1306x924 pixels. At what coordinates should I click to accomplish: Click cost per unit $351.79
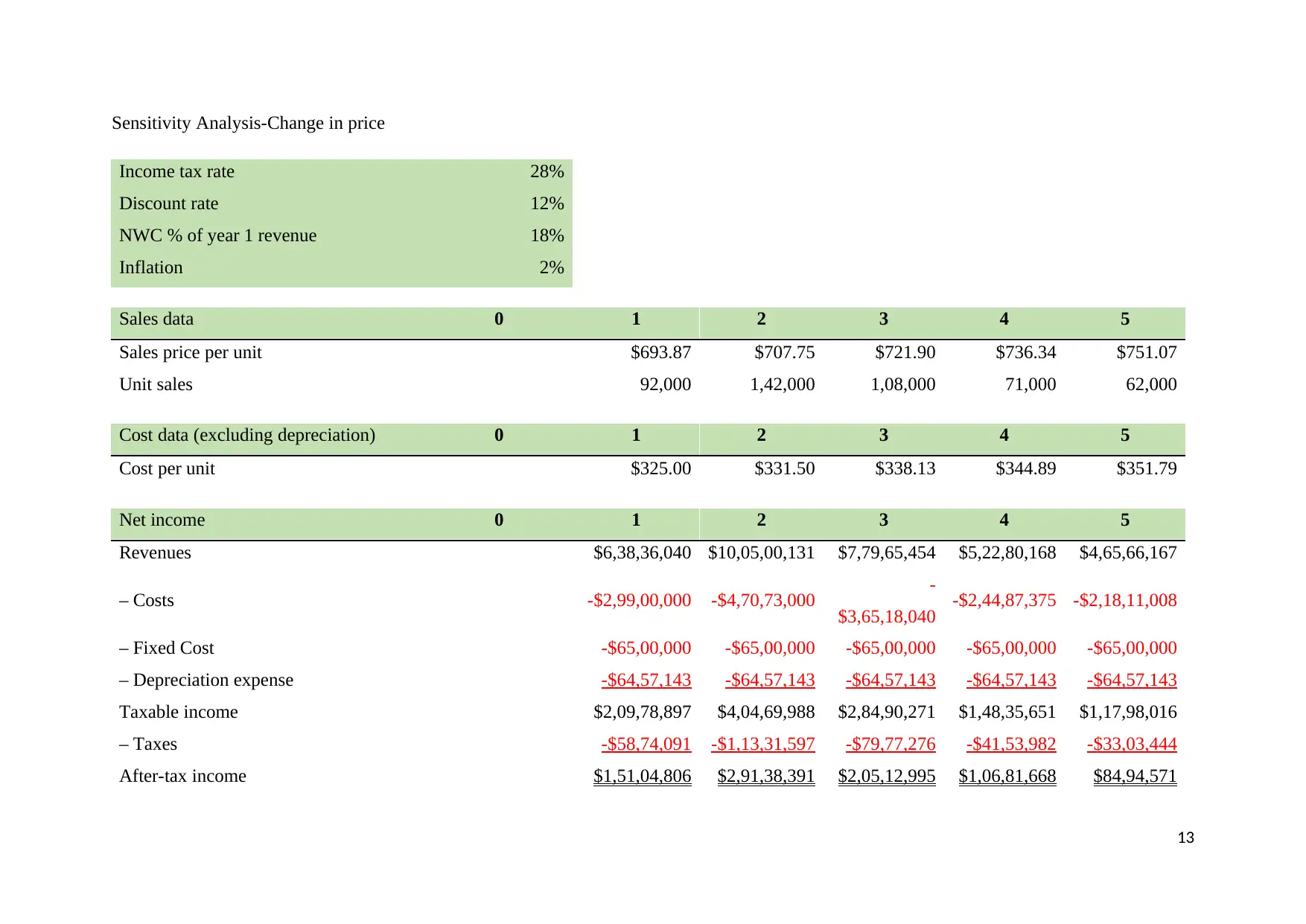[x=1146, y=468]
